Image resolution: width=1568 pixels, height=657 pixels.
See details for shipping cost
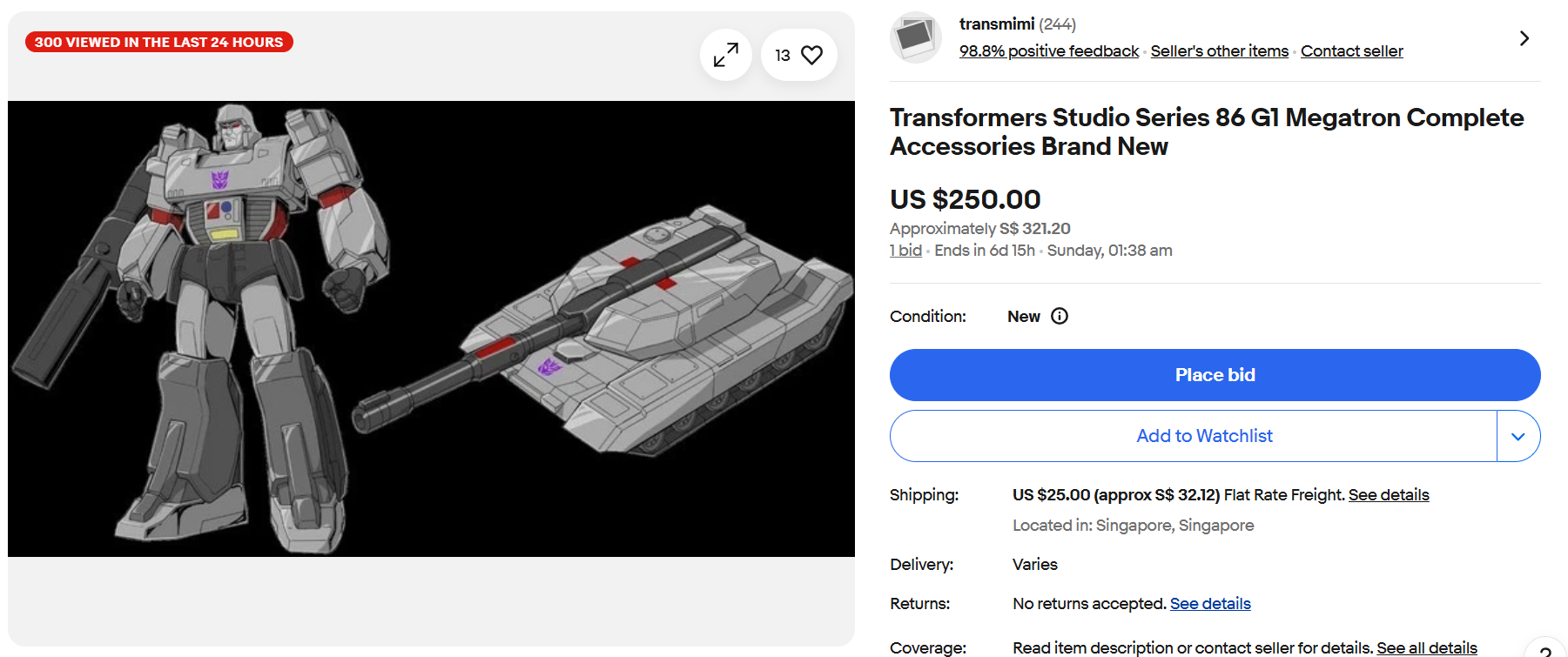pos(1389,495)
